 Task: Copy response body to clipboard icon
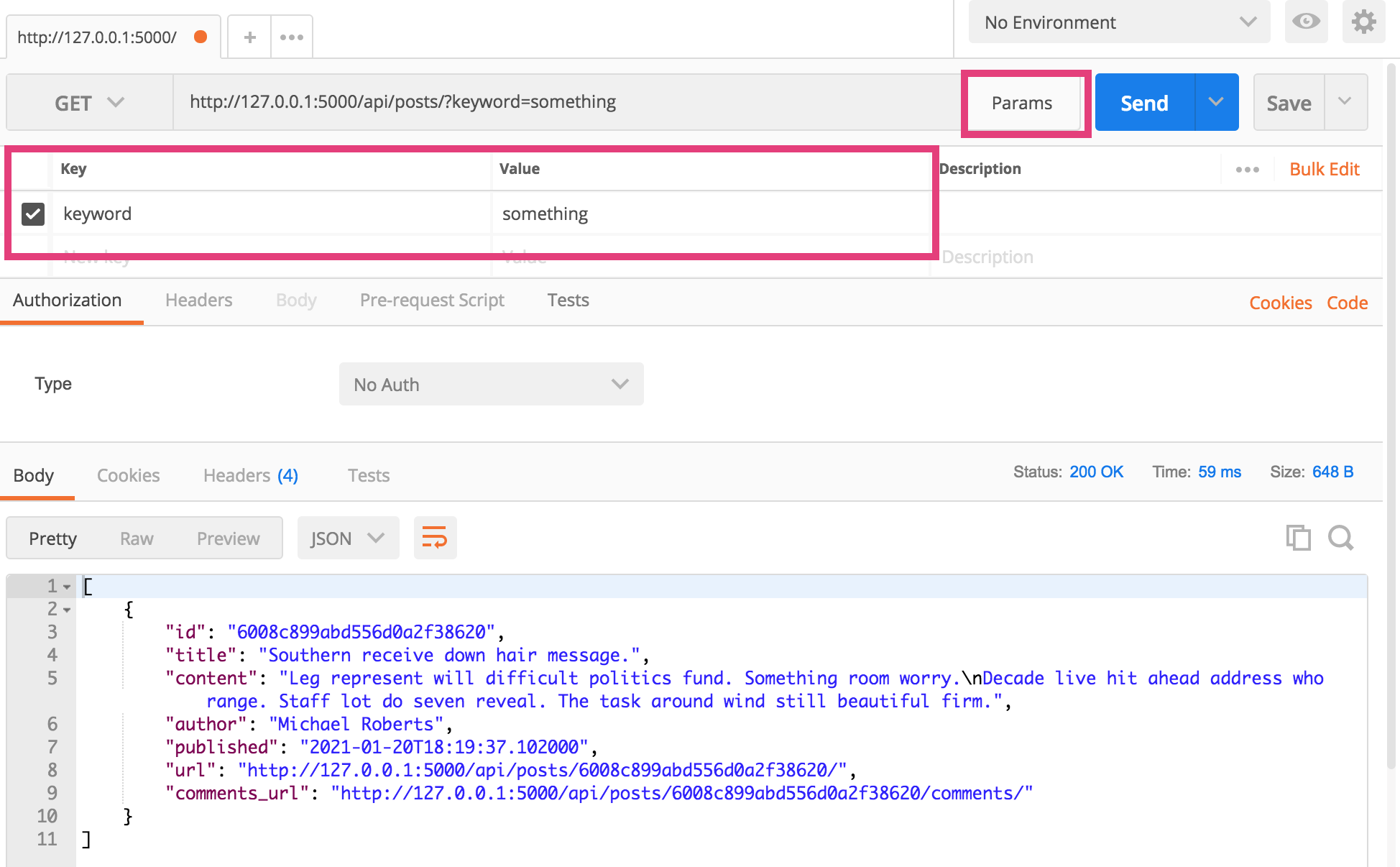click(1298, 538)
